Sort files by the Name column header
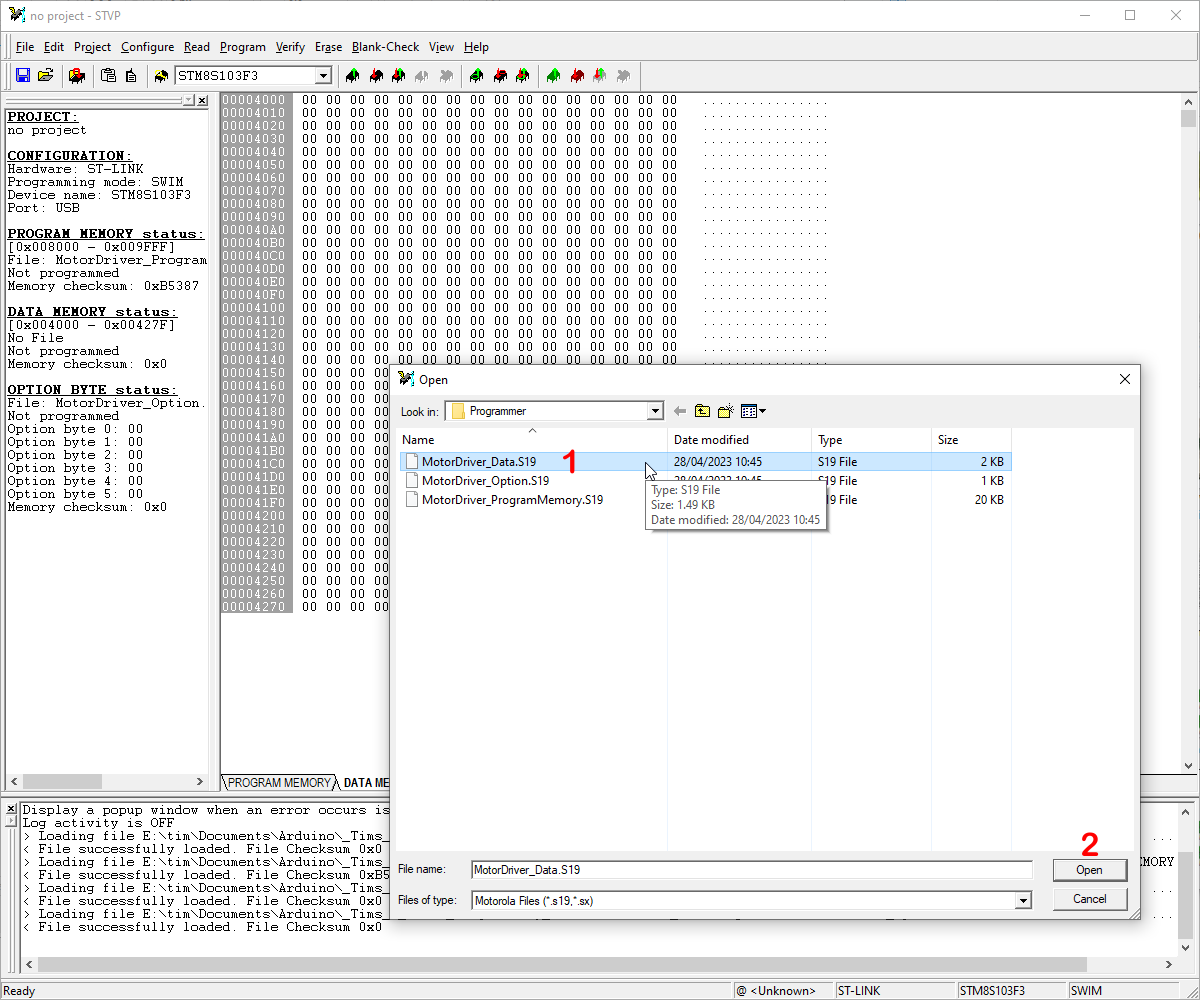 click(x=533, y=439)
